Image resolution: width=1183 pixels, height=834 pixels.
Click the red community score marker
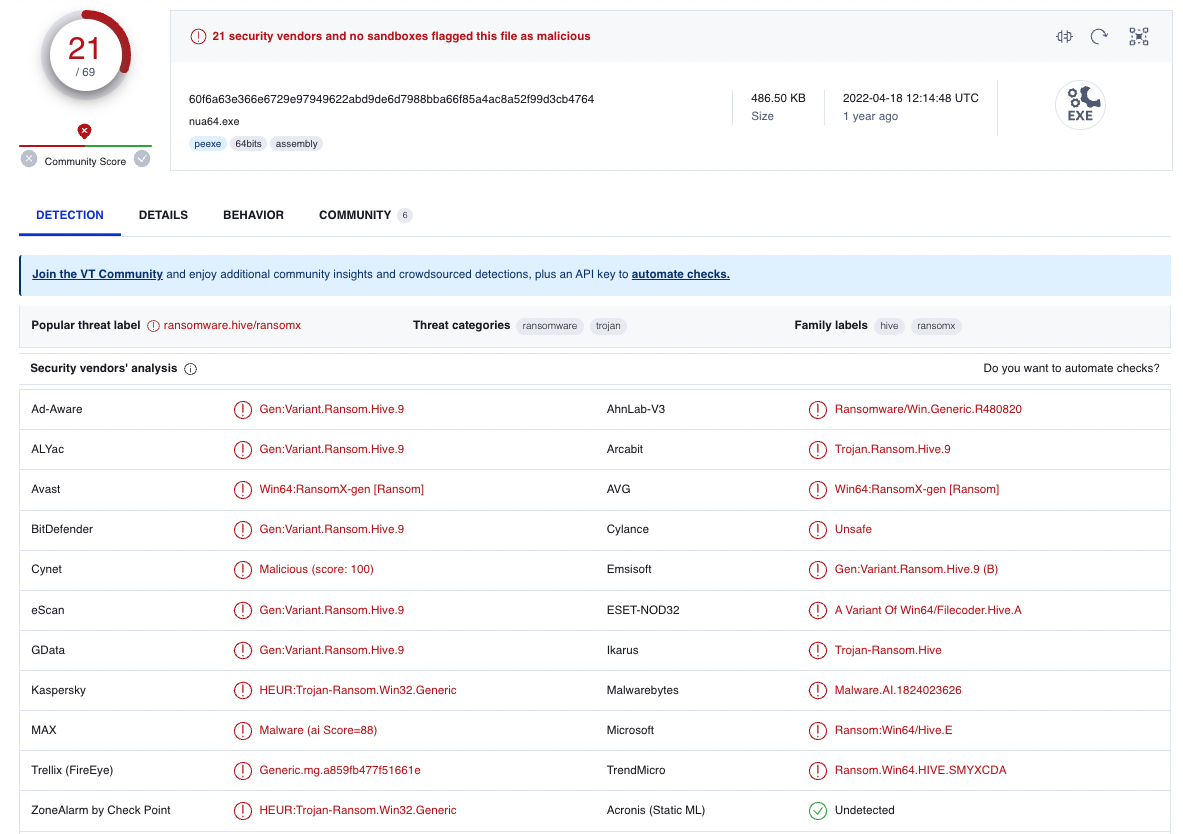(84, 131)
